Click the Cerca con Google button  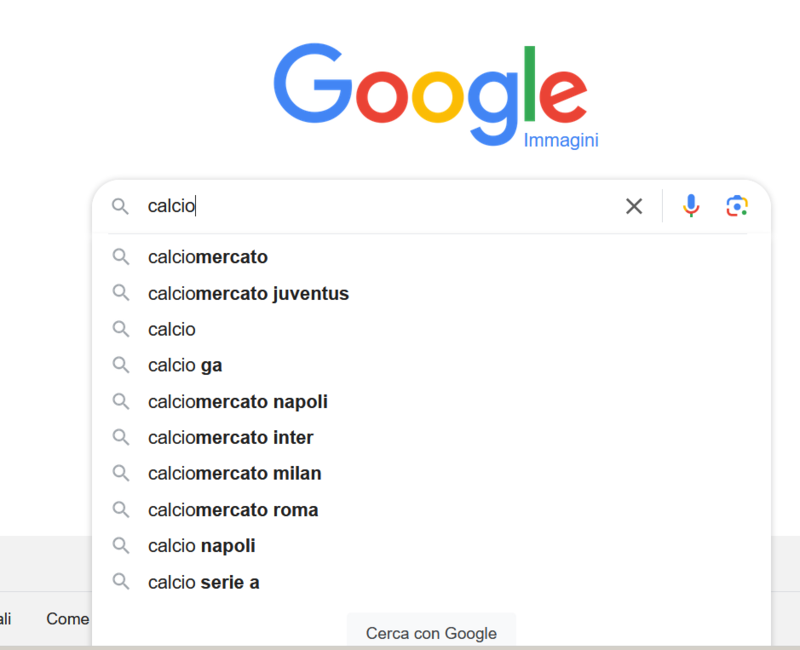click(x=431, y=633)
